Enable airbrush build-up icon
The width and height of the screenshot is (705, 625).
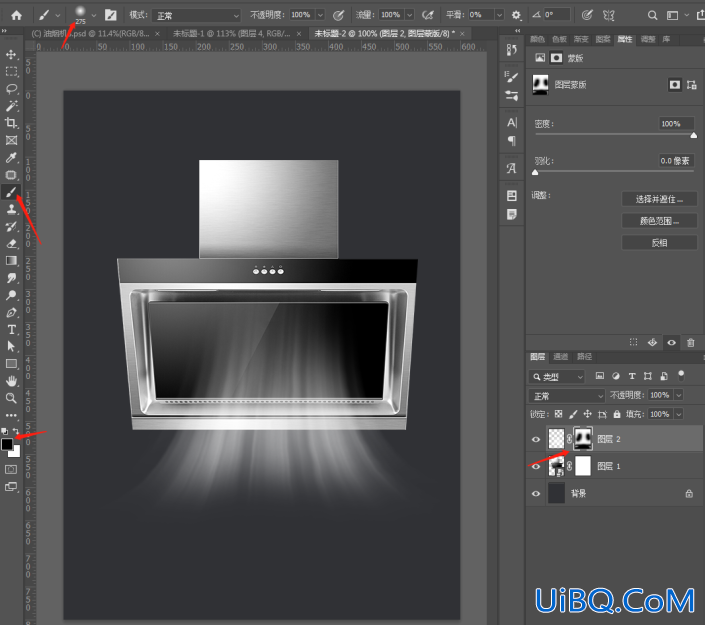pyautogui.click(x=428, y=15)
